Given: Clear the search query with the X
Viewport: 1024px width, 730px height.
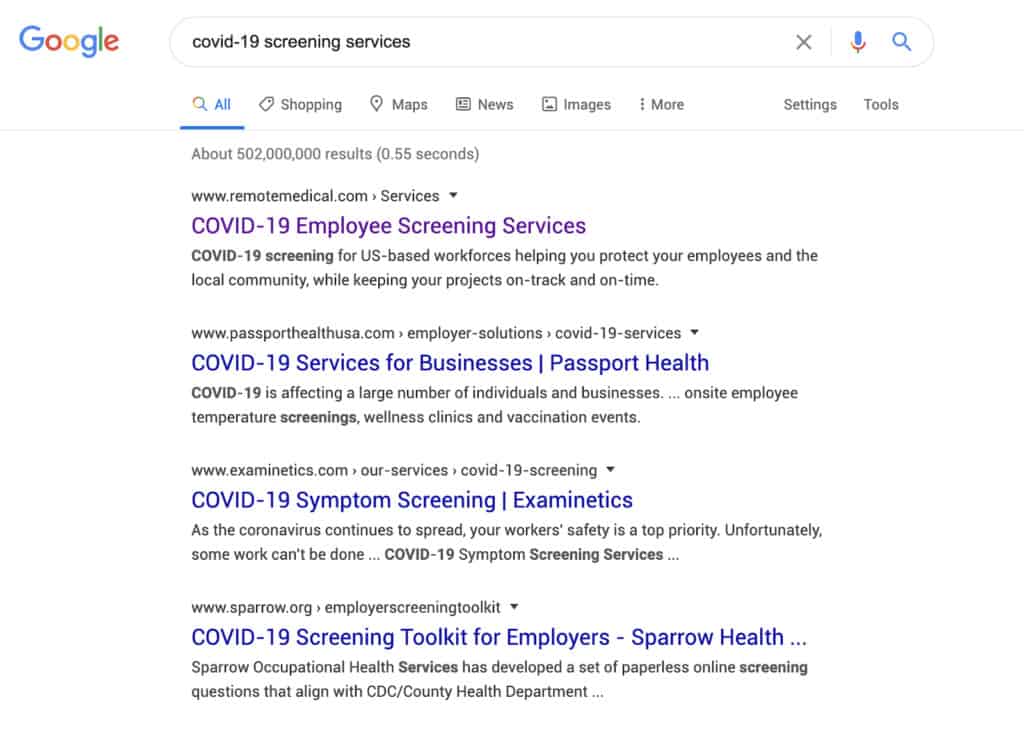Looking at the screenshot, I should (803, 41).
